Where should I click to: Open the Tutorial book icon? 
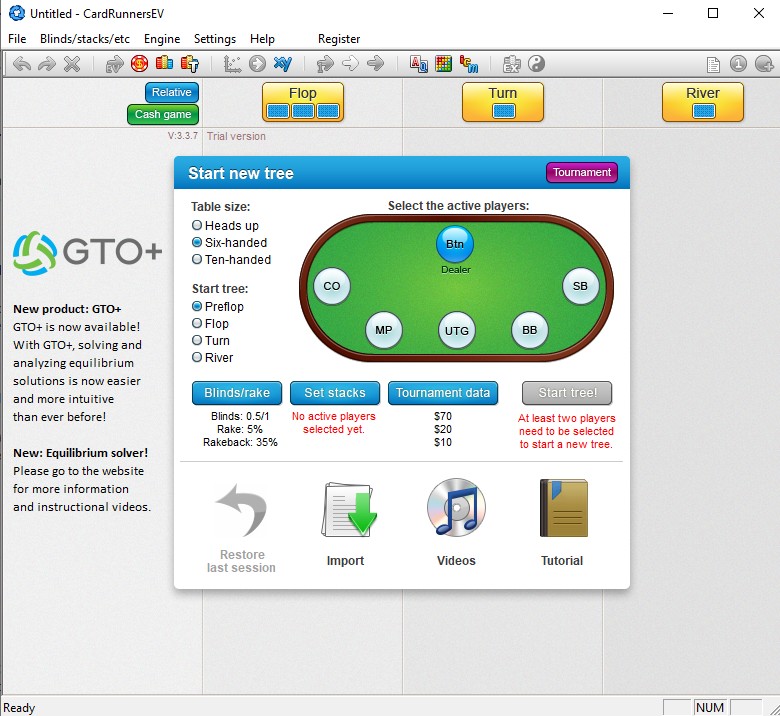coord(564,508)
